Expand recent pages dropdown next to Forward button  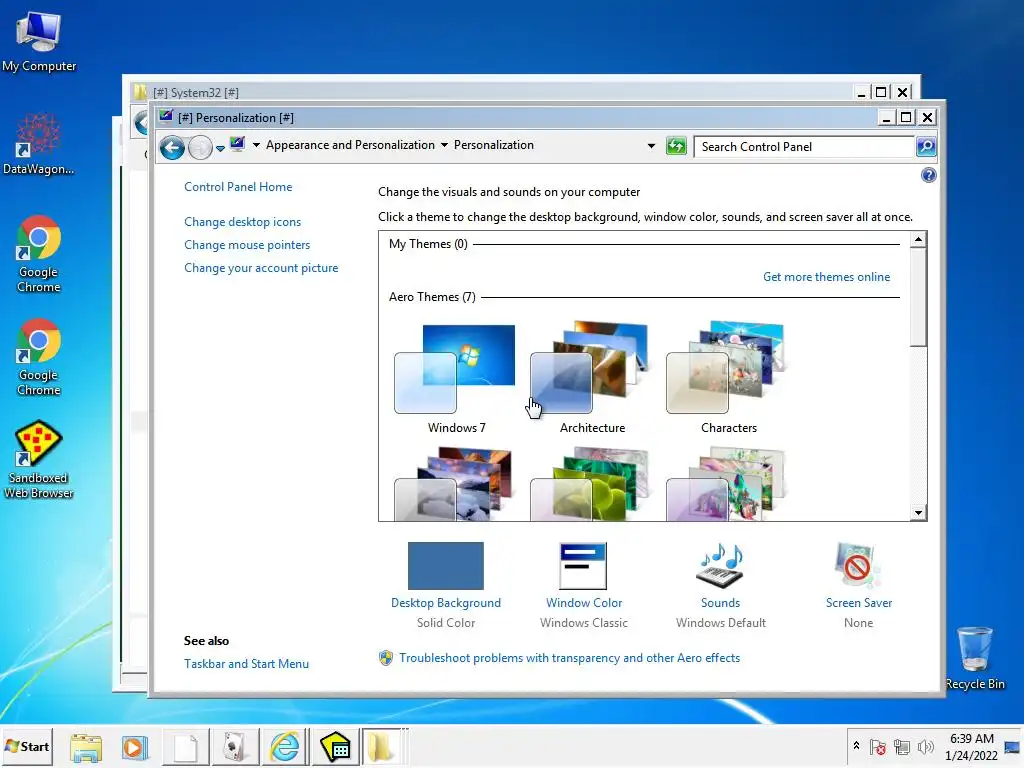tap(220, 148)
